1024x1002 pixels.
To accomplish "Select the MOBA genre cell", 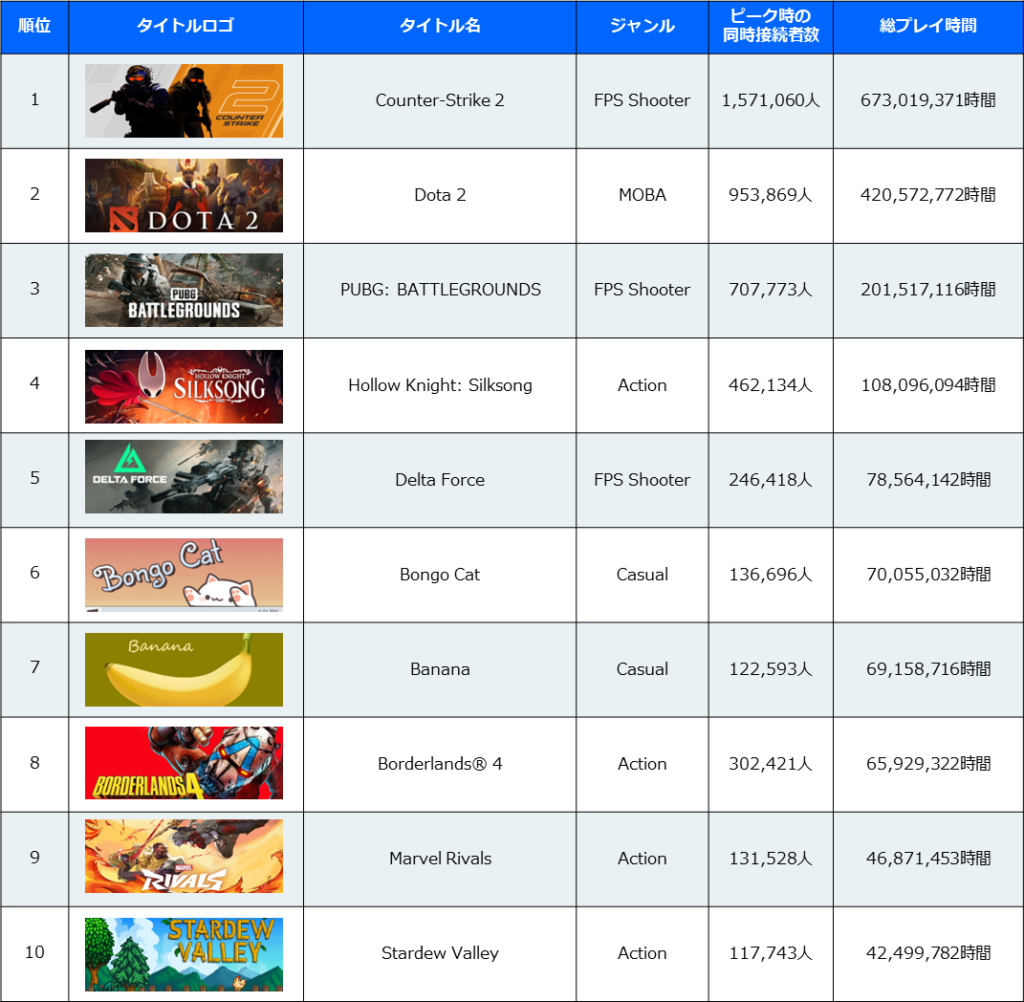I will tap(642, 195).
